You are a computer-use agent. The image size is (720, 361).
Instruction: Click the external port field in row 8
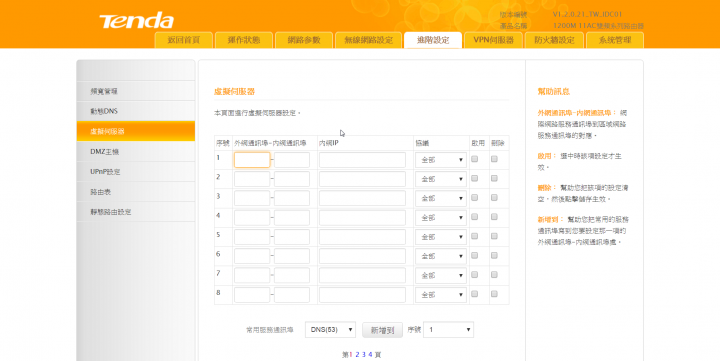252,295
